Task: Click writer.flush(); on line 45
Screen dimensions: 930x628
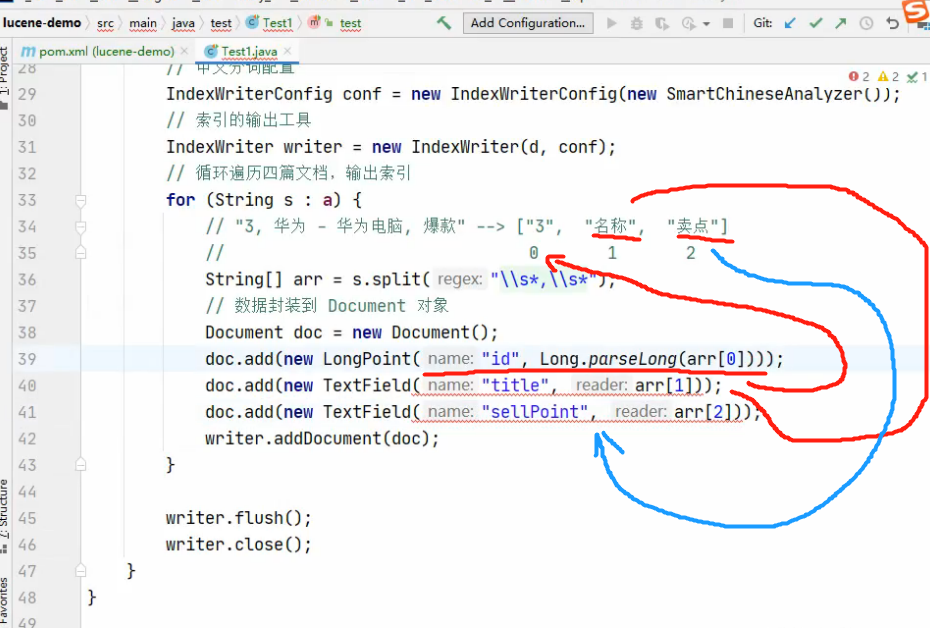Action: click(x=238, y=518)
